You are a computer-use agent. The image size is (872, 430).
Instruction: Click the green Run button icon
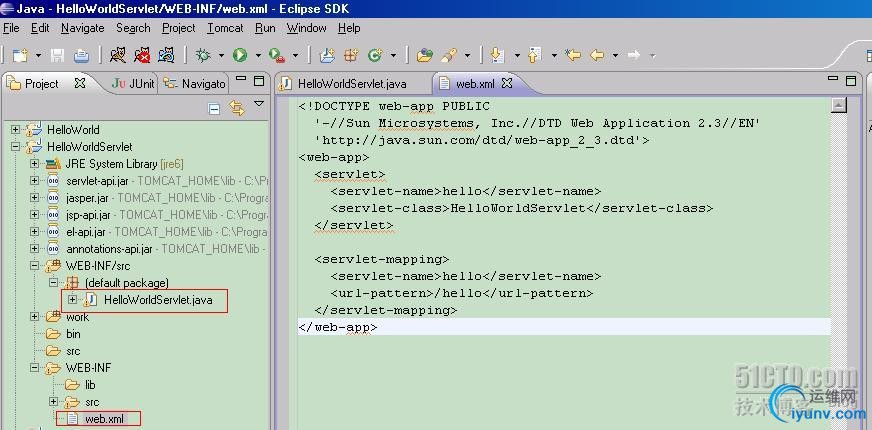[240, 55]
